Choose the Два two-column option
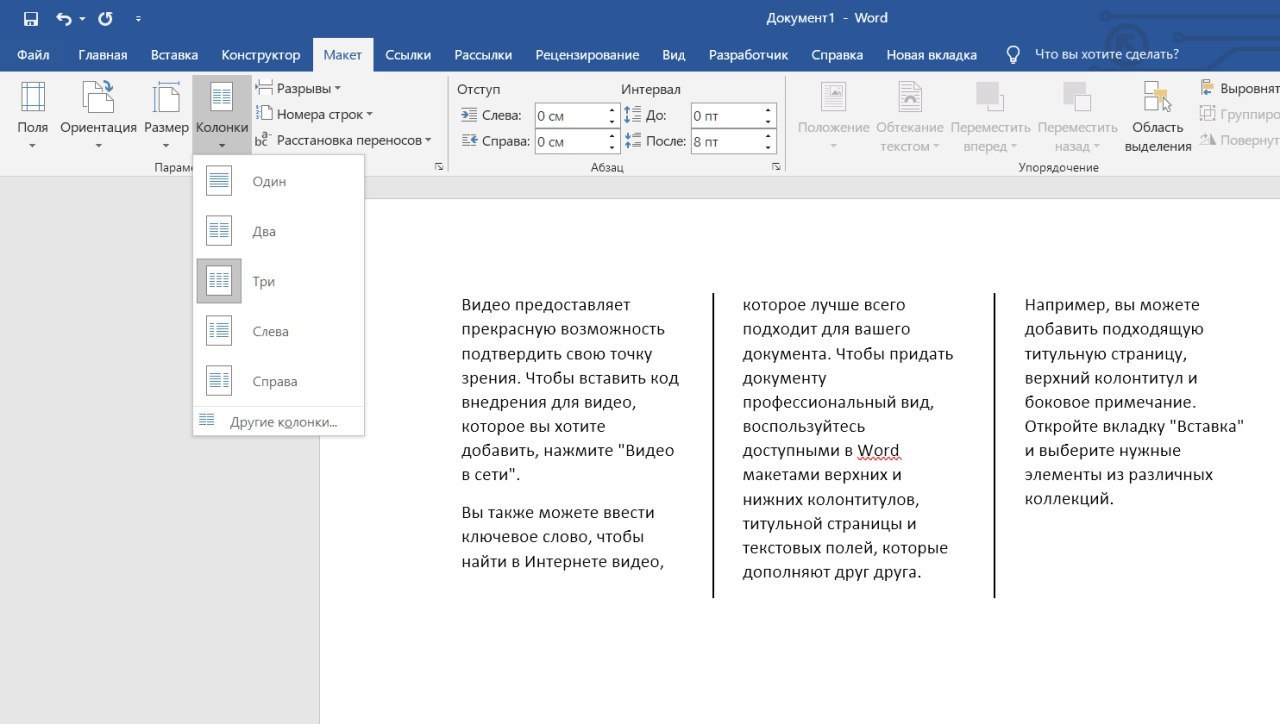This screenshot has width=1280, height=724. pos(264,232)
